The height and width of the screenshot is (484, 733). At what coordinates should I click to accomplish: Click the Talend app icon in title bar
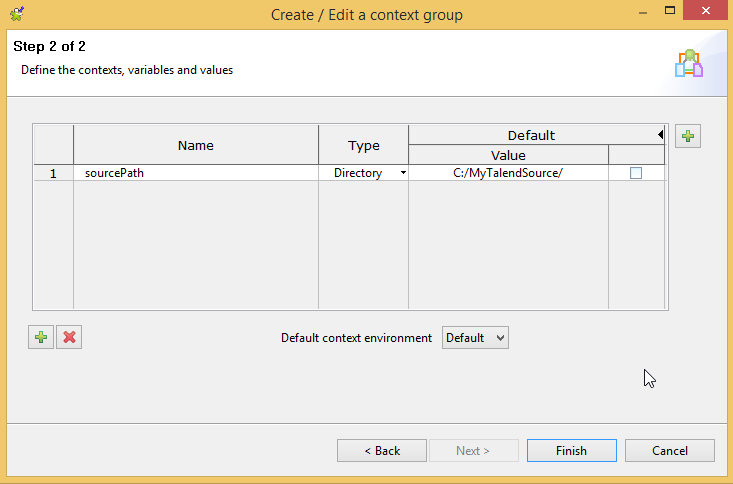click(17, 14)
